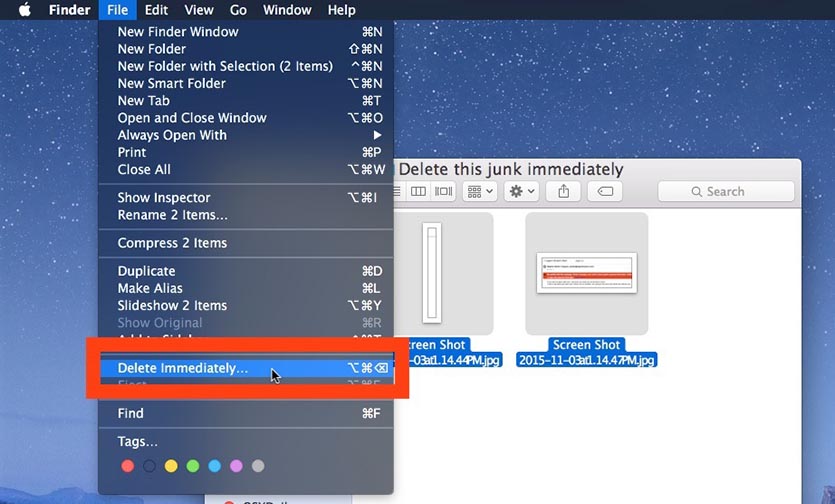
Task: Switch Finder window to column view
Action: [x=418, y=191]
